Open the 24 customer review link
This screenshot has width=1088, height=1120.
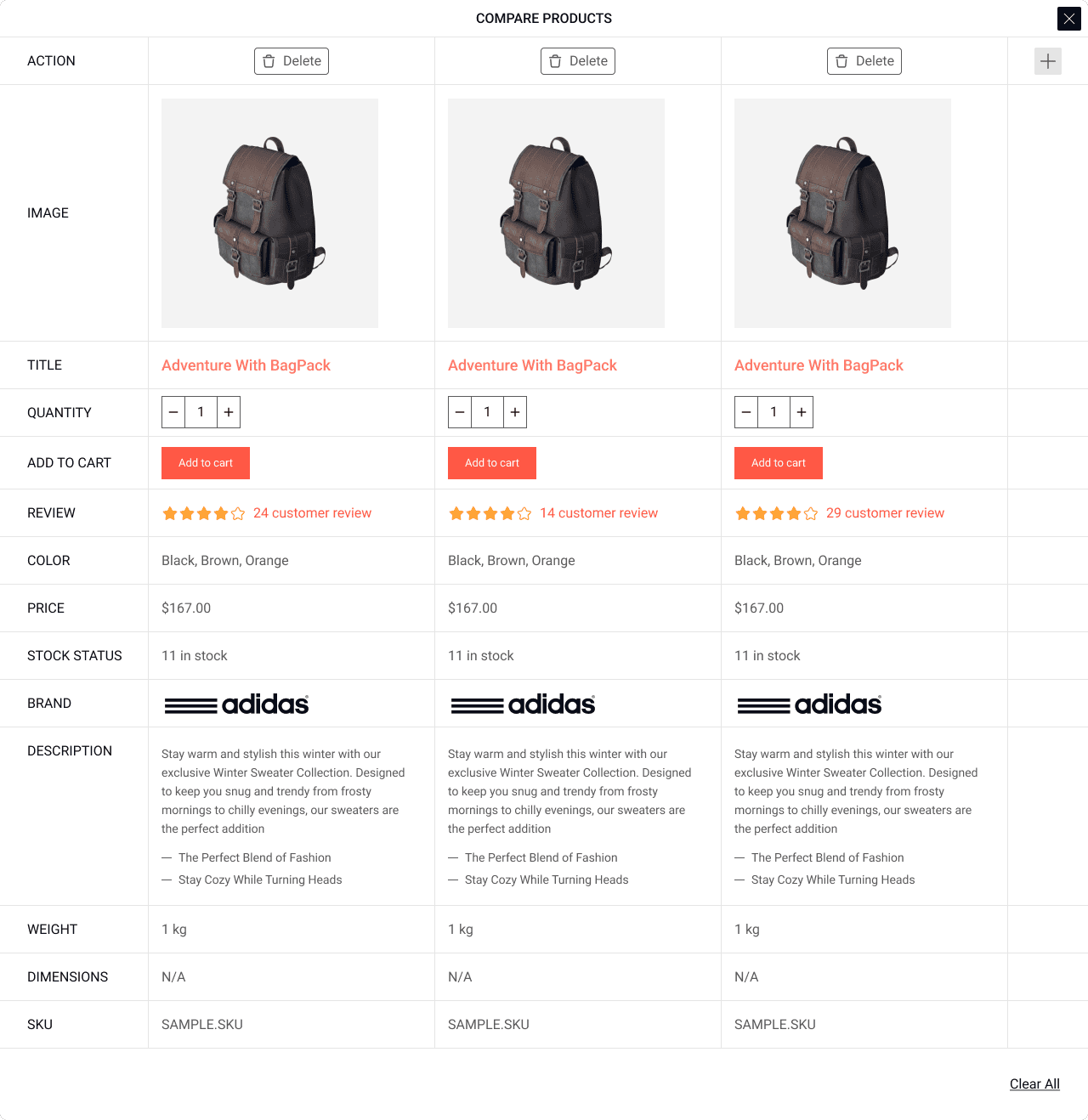312,513
